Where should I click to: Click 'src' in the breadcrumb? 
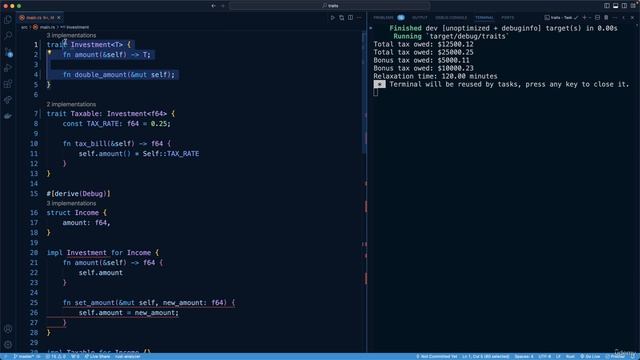[x=24, y=27]
